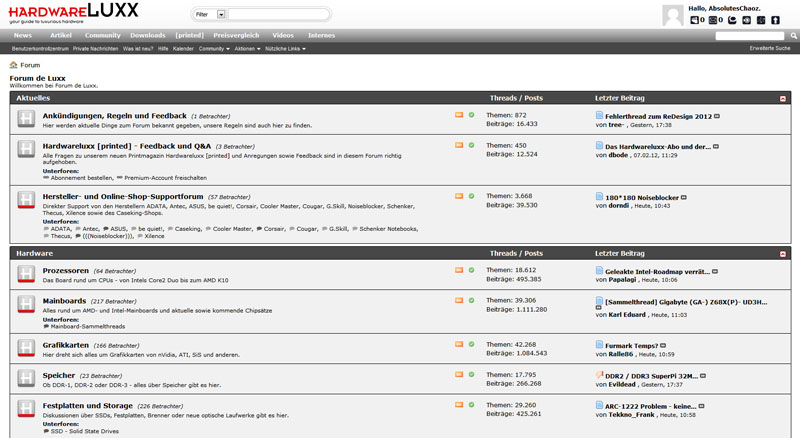Collapse the Hardware category
This screenshot has height=438, width=800.
(x=783, y=254)
